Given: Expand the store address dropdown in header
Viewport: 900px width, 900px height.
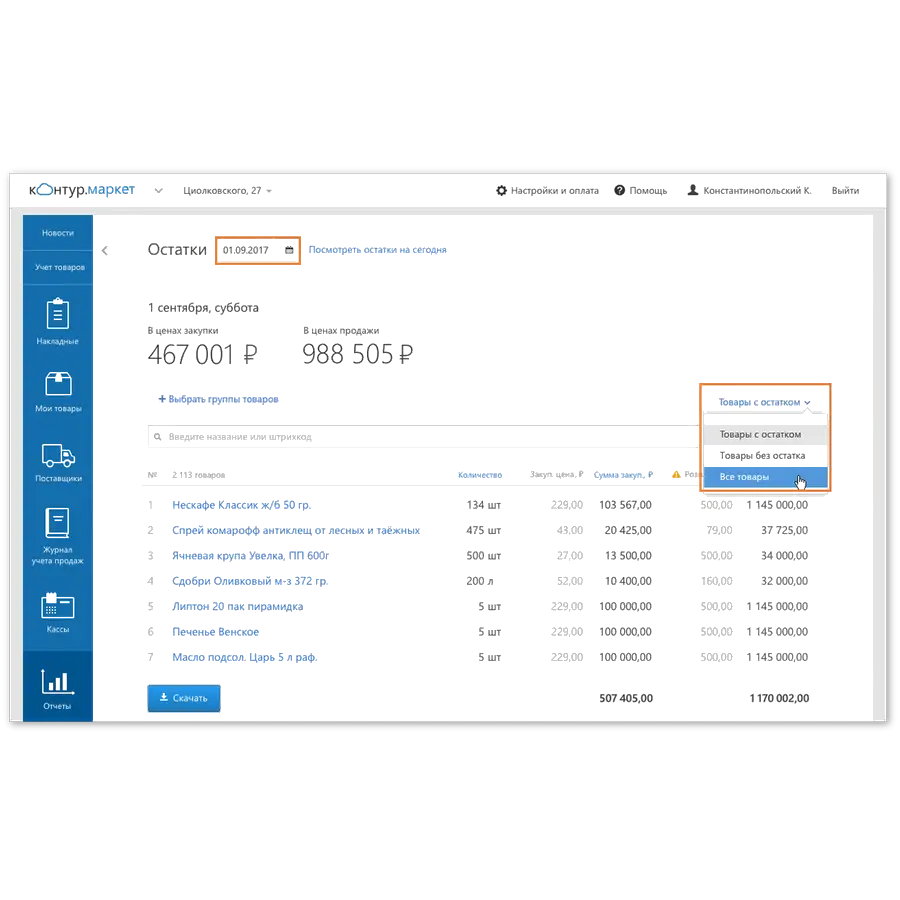Looking at the screenshot, I should [226, 190].
